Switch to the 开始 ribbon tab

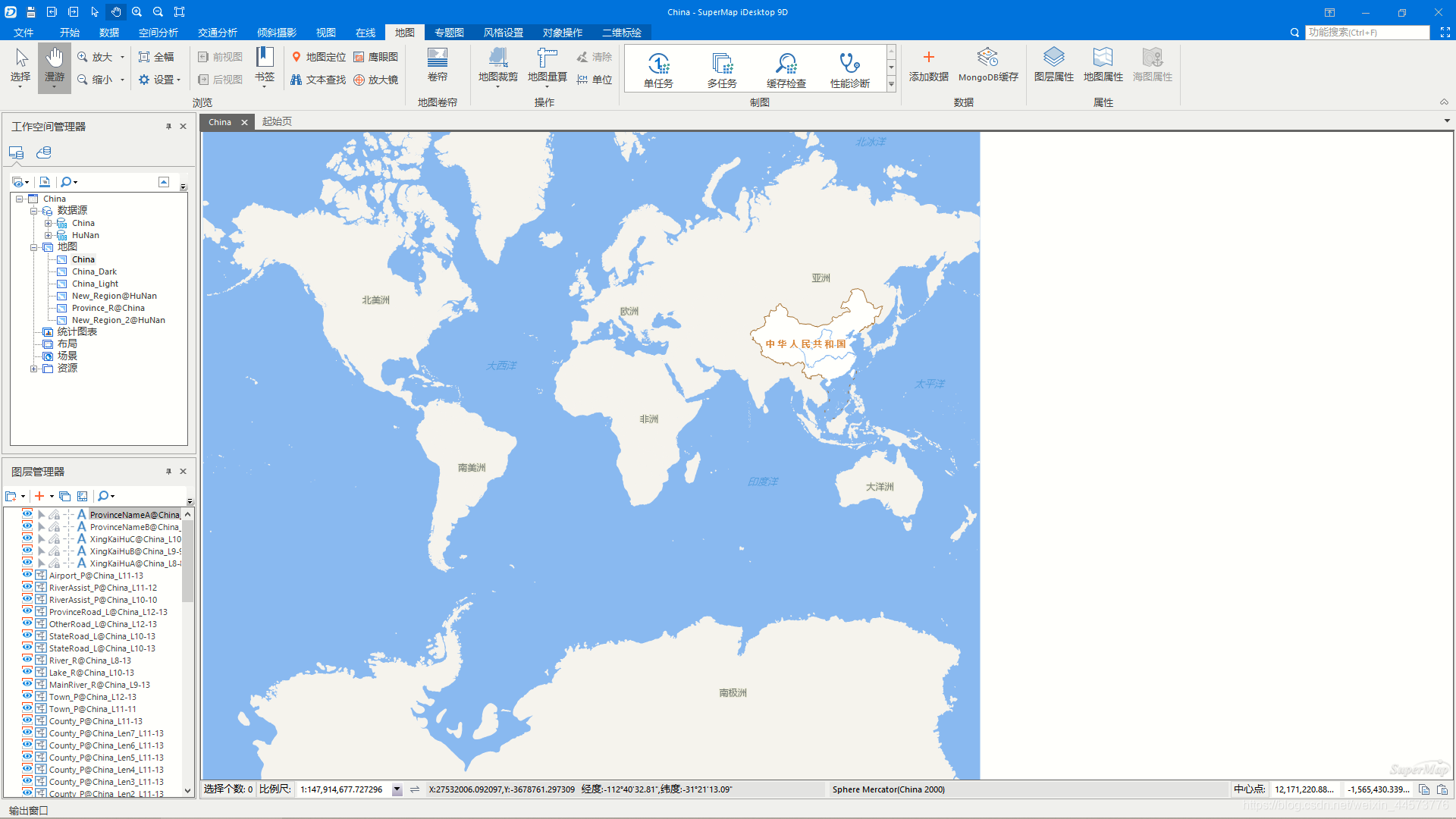tap(70, 33)
